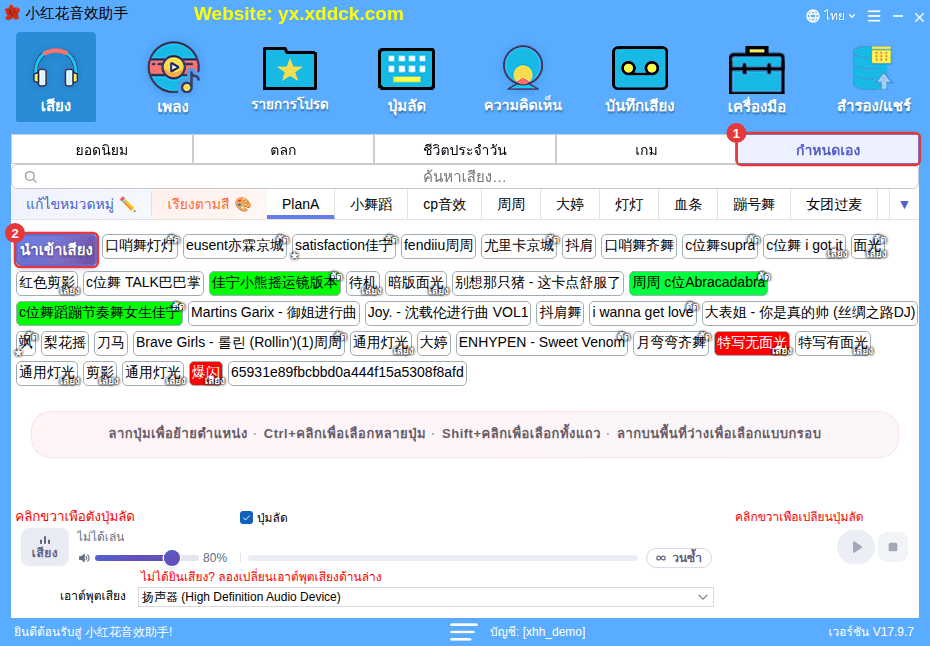Stop the sound playback

click(892, 547)
